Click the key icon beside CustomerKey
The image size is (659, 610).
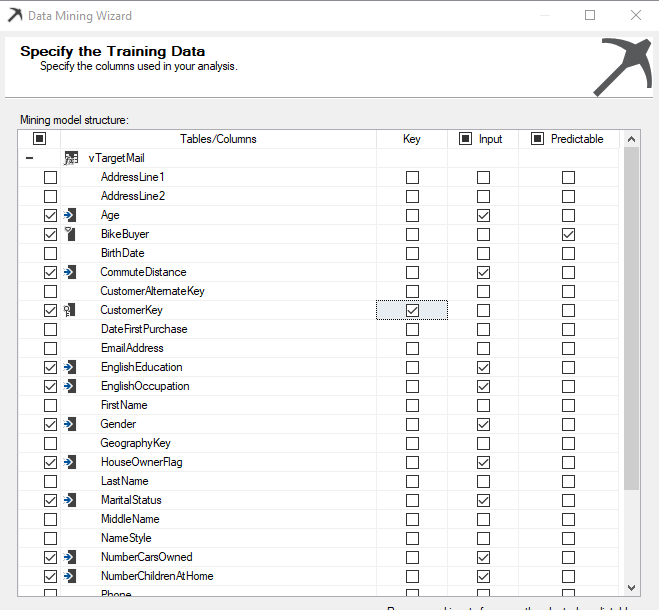pos(70,310)
